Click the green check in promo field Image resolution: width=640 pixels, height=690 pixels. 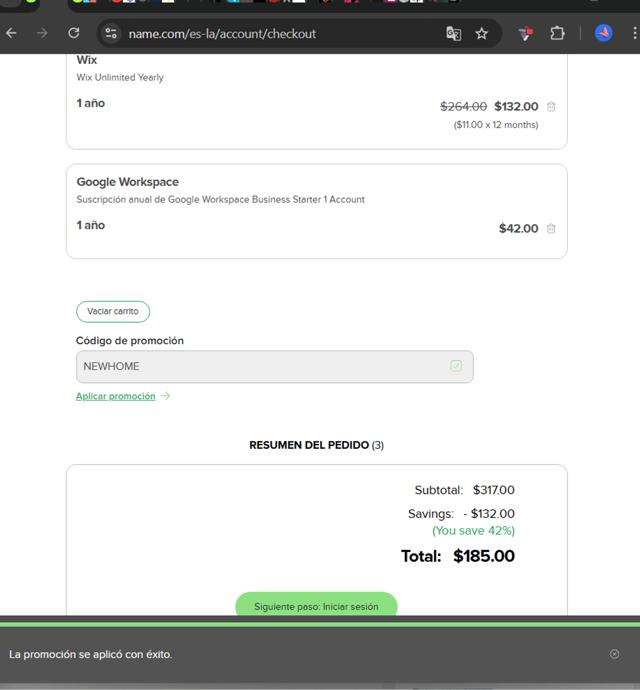pyautogui.click(x=456, y=366)
